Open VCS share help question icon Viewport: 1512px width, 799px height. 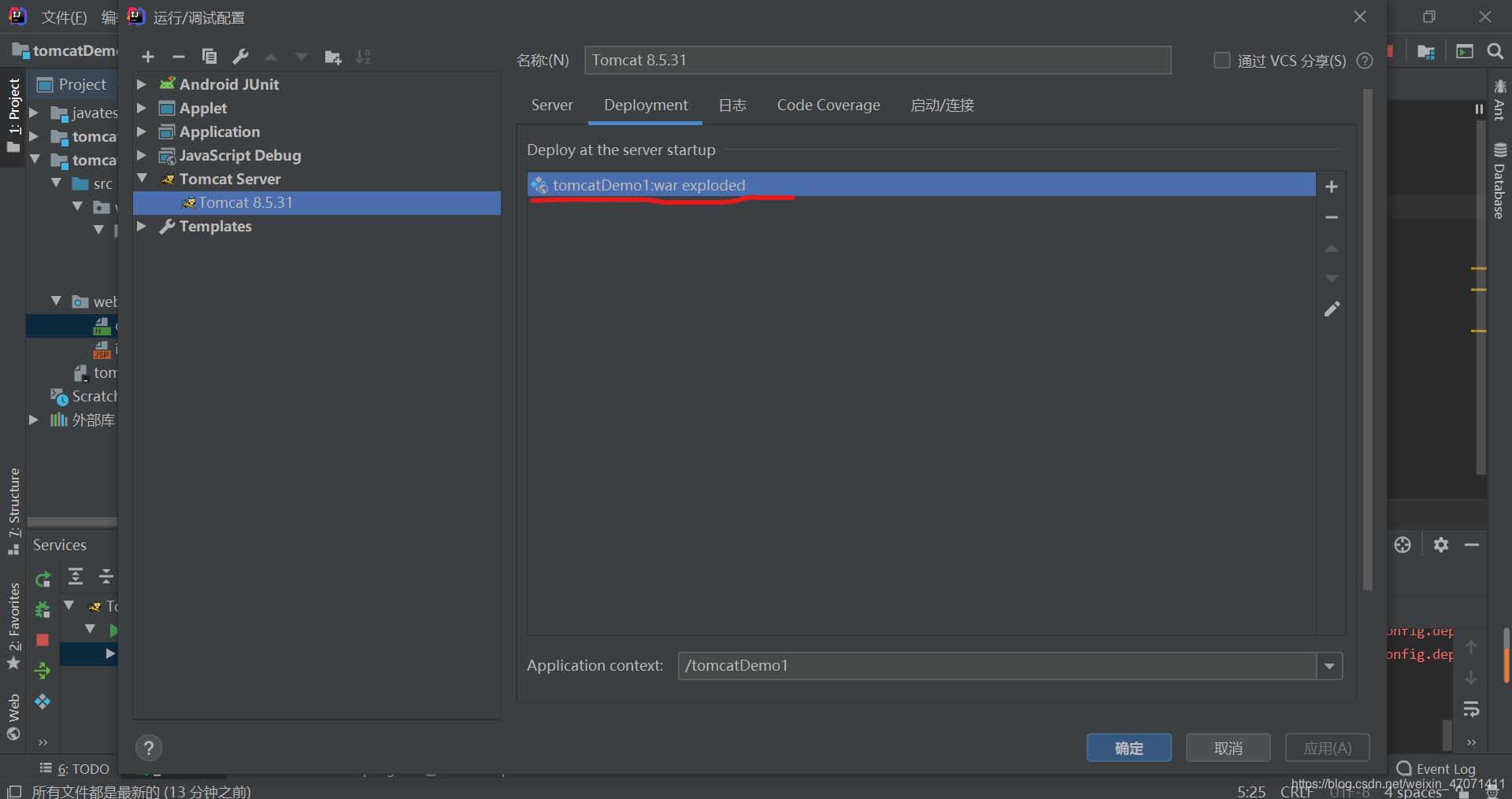click(1365, 61)
